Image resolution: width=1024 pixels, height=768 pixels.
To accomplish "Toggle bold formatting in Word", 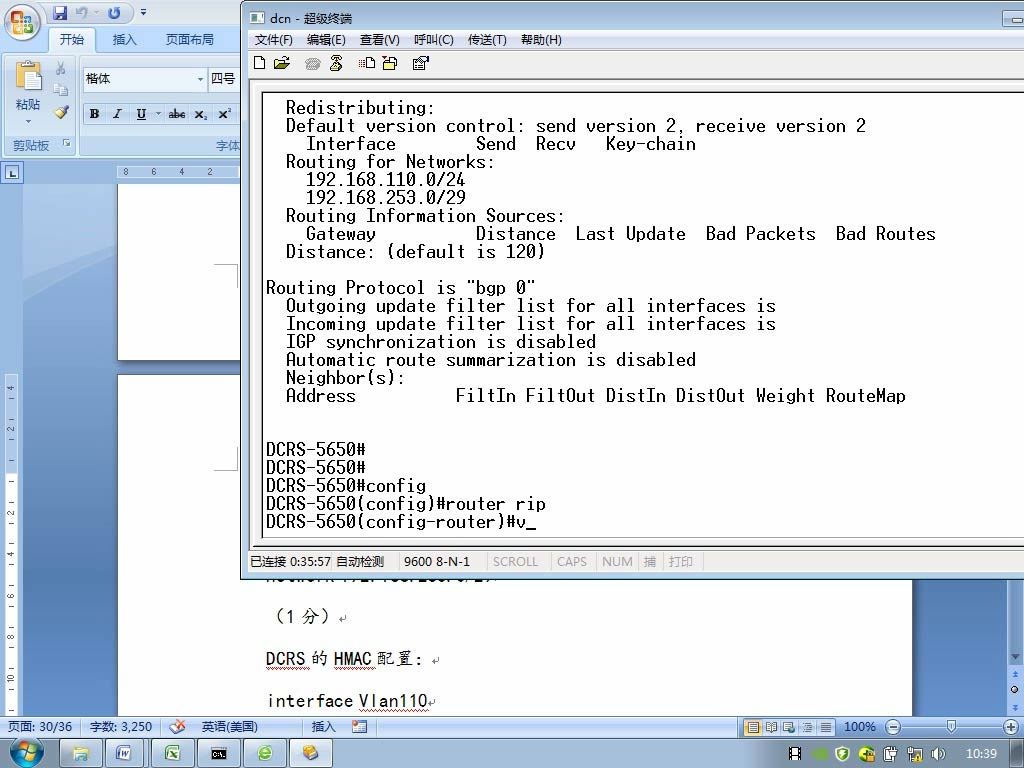I will [95, 114].
